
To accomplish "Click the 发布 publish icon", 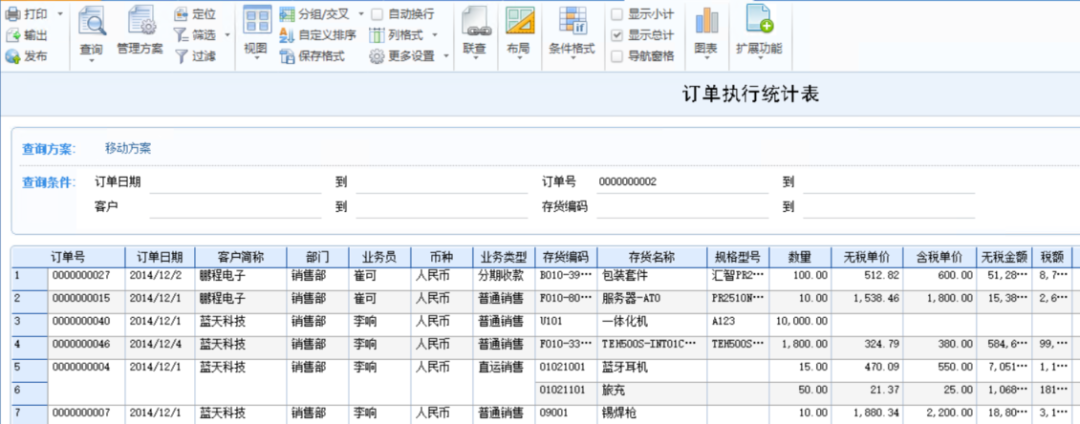I will click(x=13, y=56).
